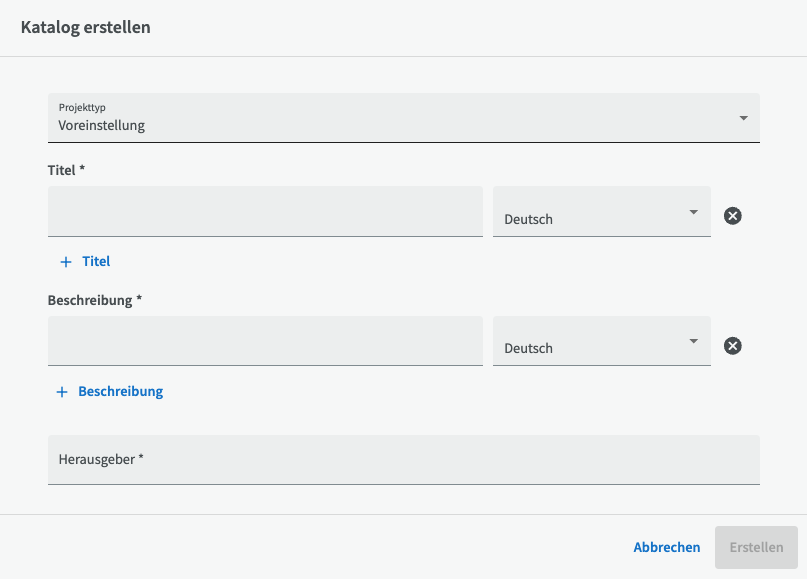Expand the Beschreibung language arrow
The width and height of the screenshot is (807, 579).
tap(693, 341)
